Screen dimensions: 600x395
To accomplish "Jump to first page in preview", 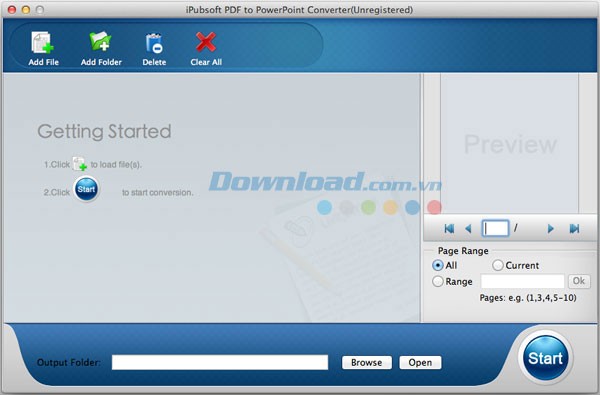I will tap(449, 229).
